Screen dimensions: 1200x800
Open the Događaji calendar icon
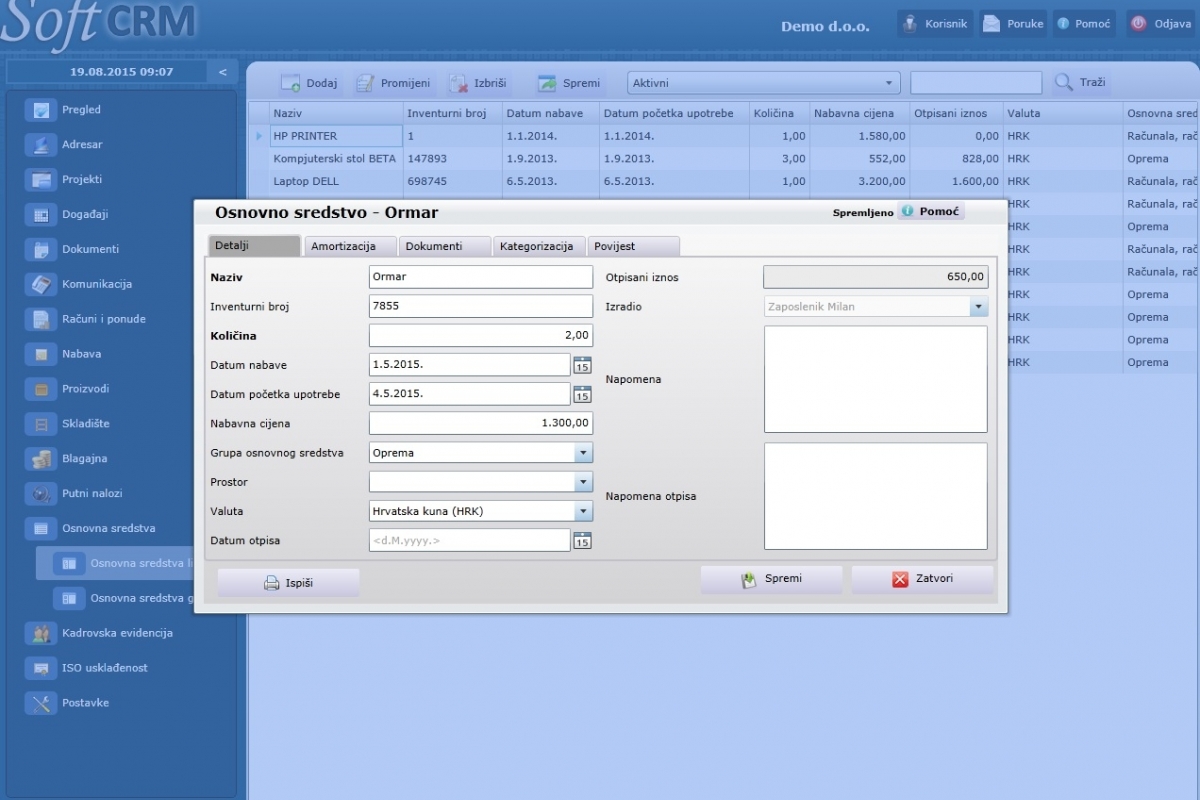(41, 215)
